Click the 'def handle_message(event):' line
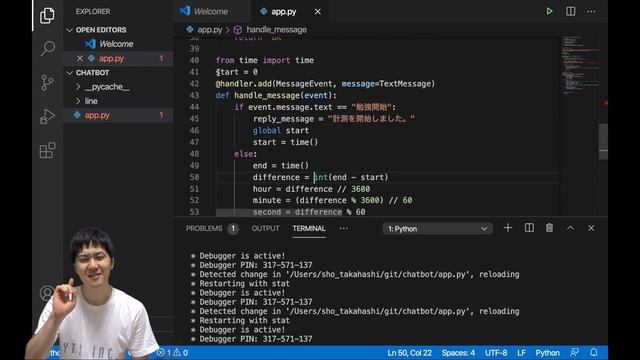Screen dimensions: 640x360 click(x=276, y=96)
